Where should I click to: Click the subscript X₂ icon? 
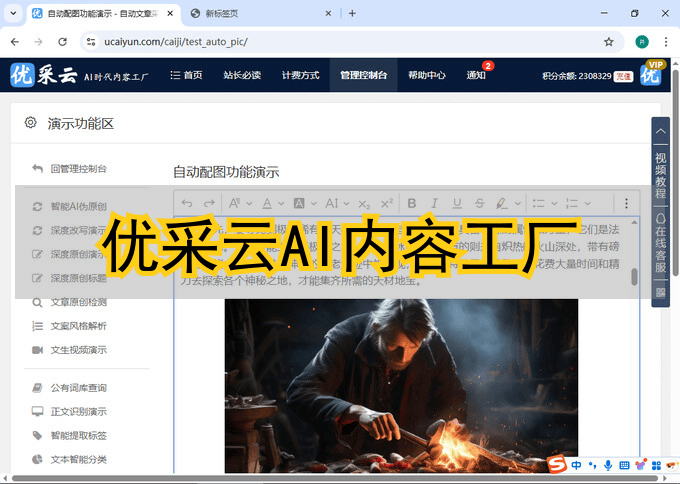click(x=364, y=204)
